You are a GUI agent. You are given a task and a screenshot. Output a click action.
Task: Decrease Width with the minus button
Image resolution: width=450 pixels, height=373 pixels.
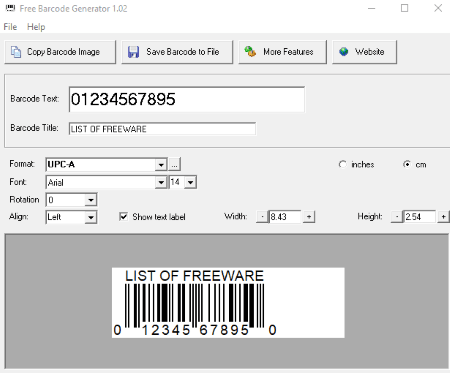click(x=262, y=217)
